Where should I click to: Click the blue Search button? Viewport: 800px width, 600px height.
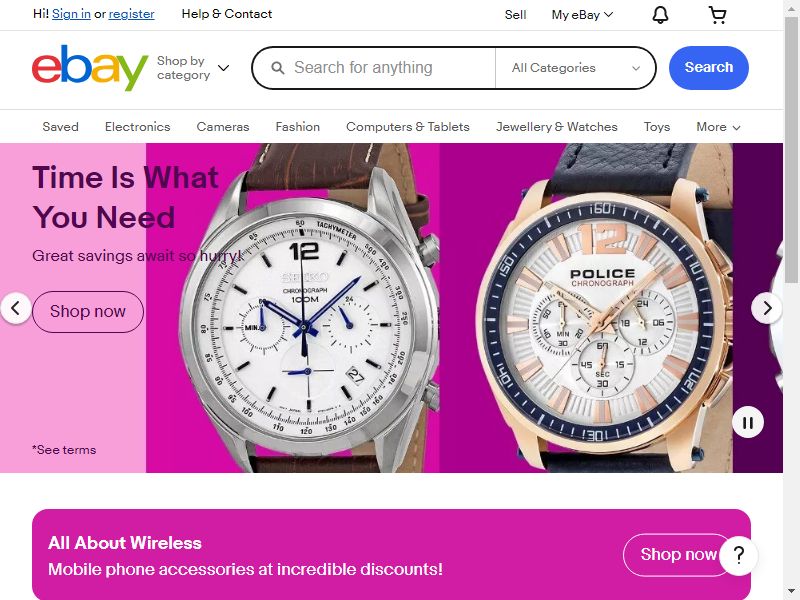point(709,68)
